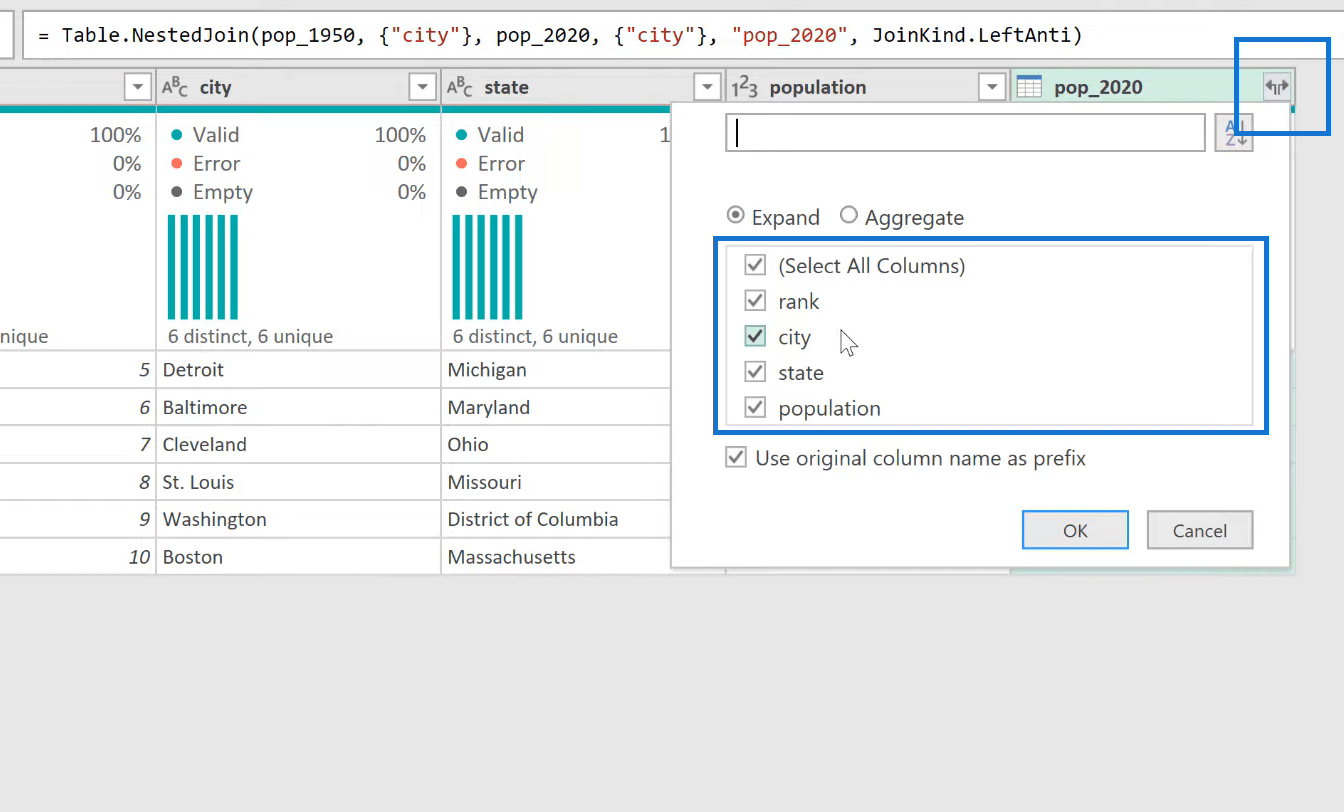Click the Cleveland cell
The image size is (1344, 812).
(298, 444)
